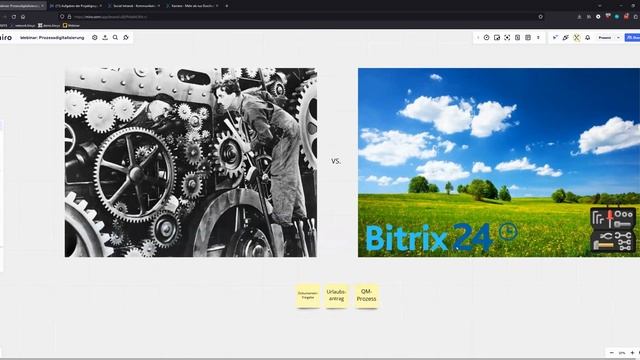640x360 pixels.
Task: Click the site lock icon in address bar
Action: tap(69, 17)
